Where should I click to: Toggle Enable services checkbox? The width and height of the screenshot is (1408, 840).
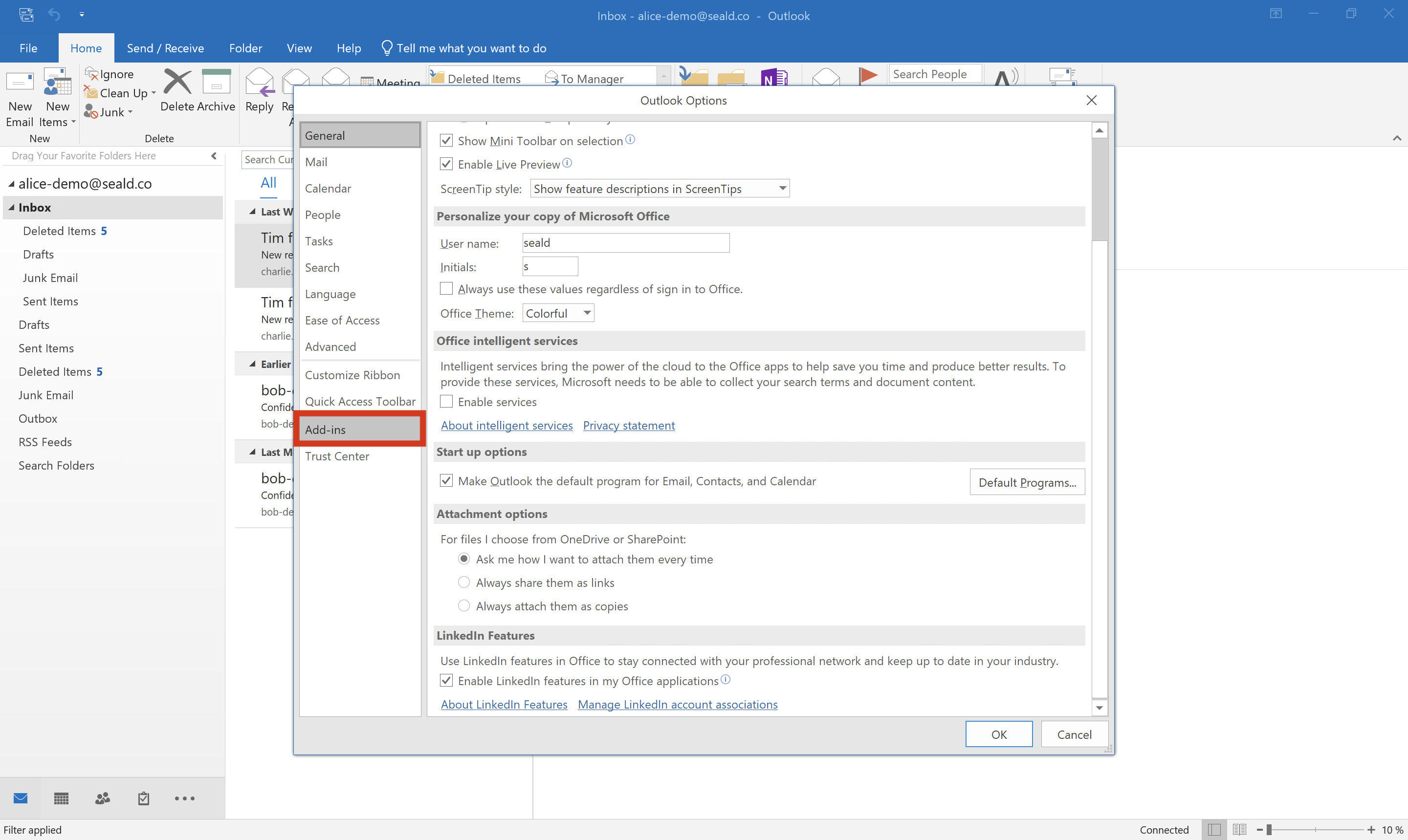click(x=447, y=401)
